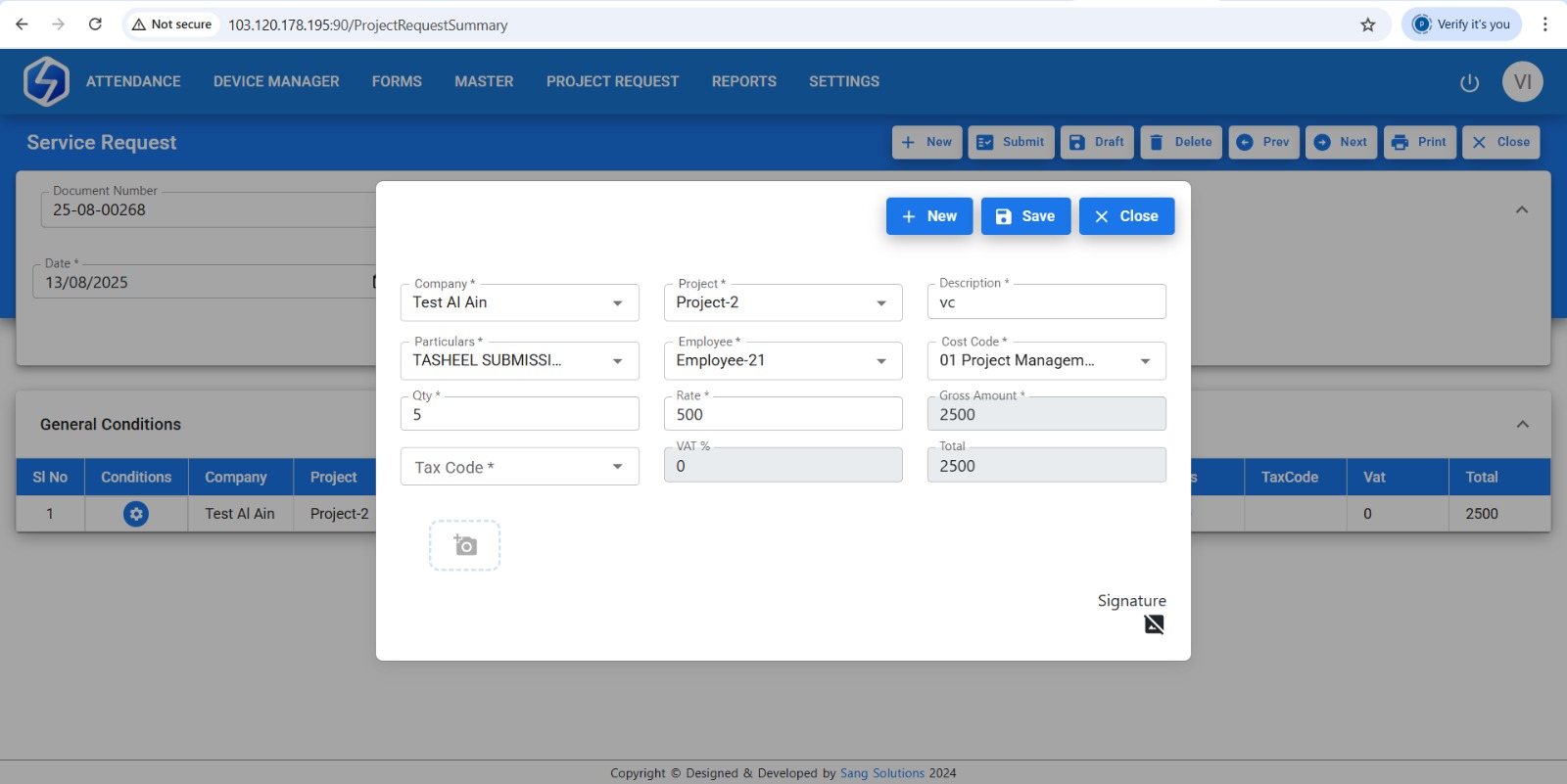Go to the Reports menu
Image resolution: width=1567 pixels, height=784 pixels.
pyautogui.click(x=743, y=81)
